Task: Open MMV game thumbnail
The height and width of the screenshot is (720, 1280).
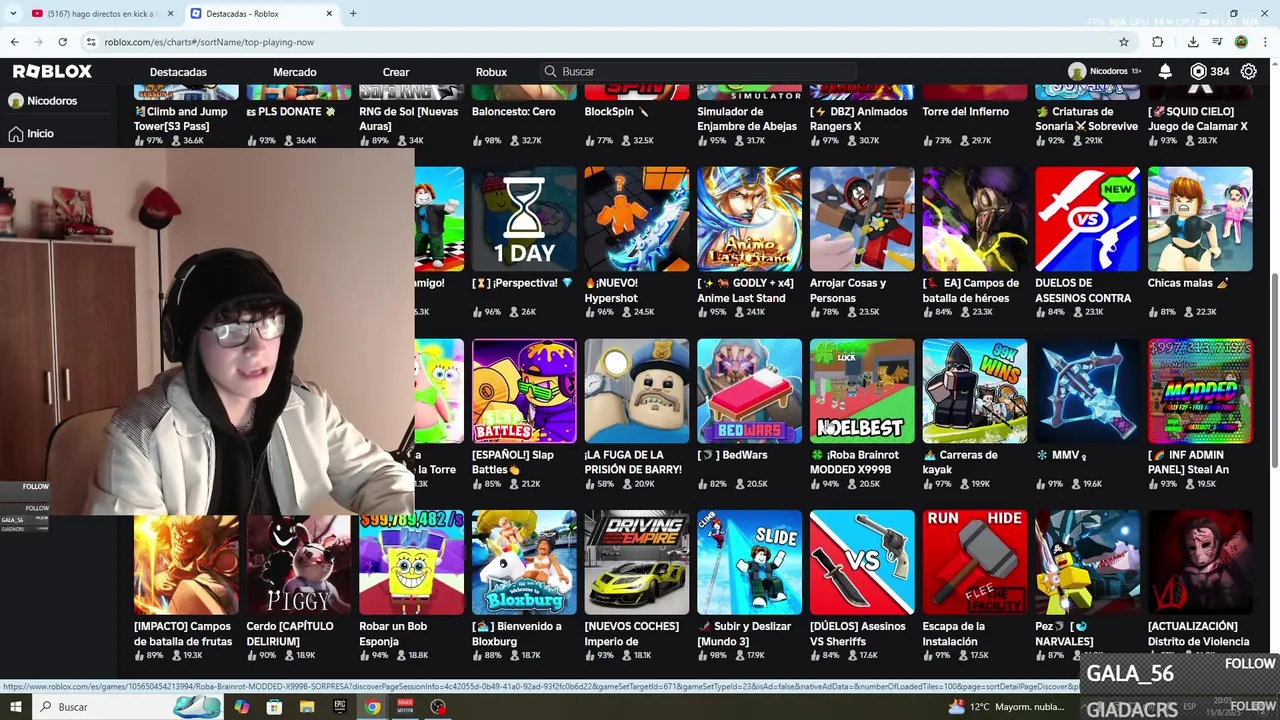Action: [1087, 391]
